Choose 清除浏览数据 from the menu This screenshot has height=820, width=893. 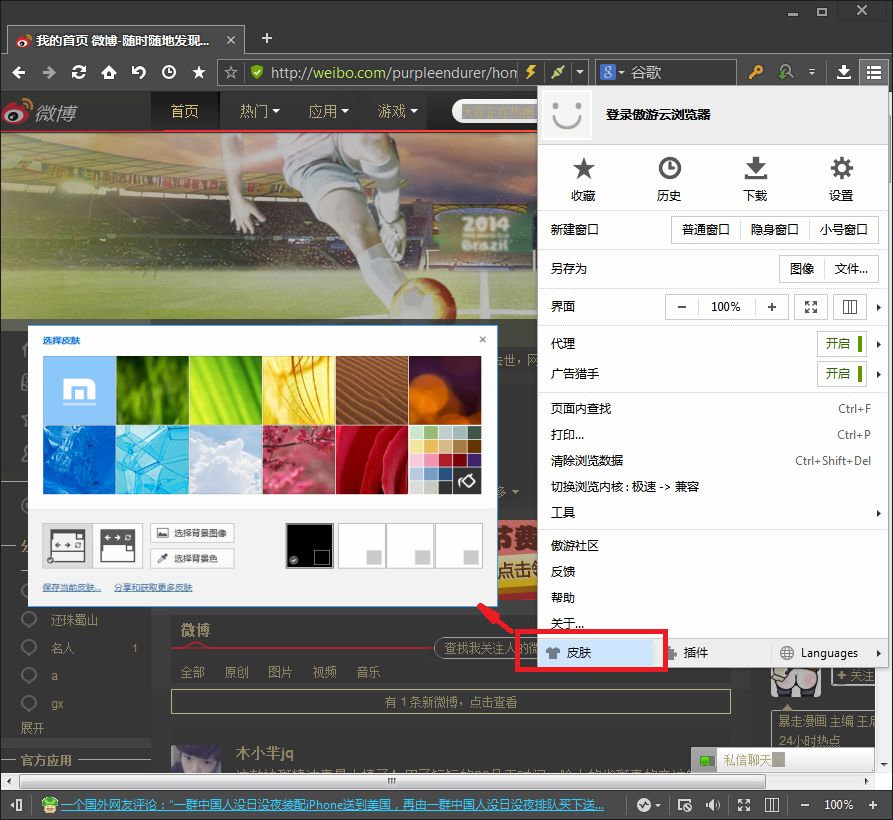[587, 461]
